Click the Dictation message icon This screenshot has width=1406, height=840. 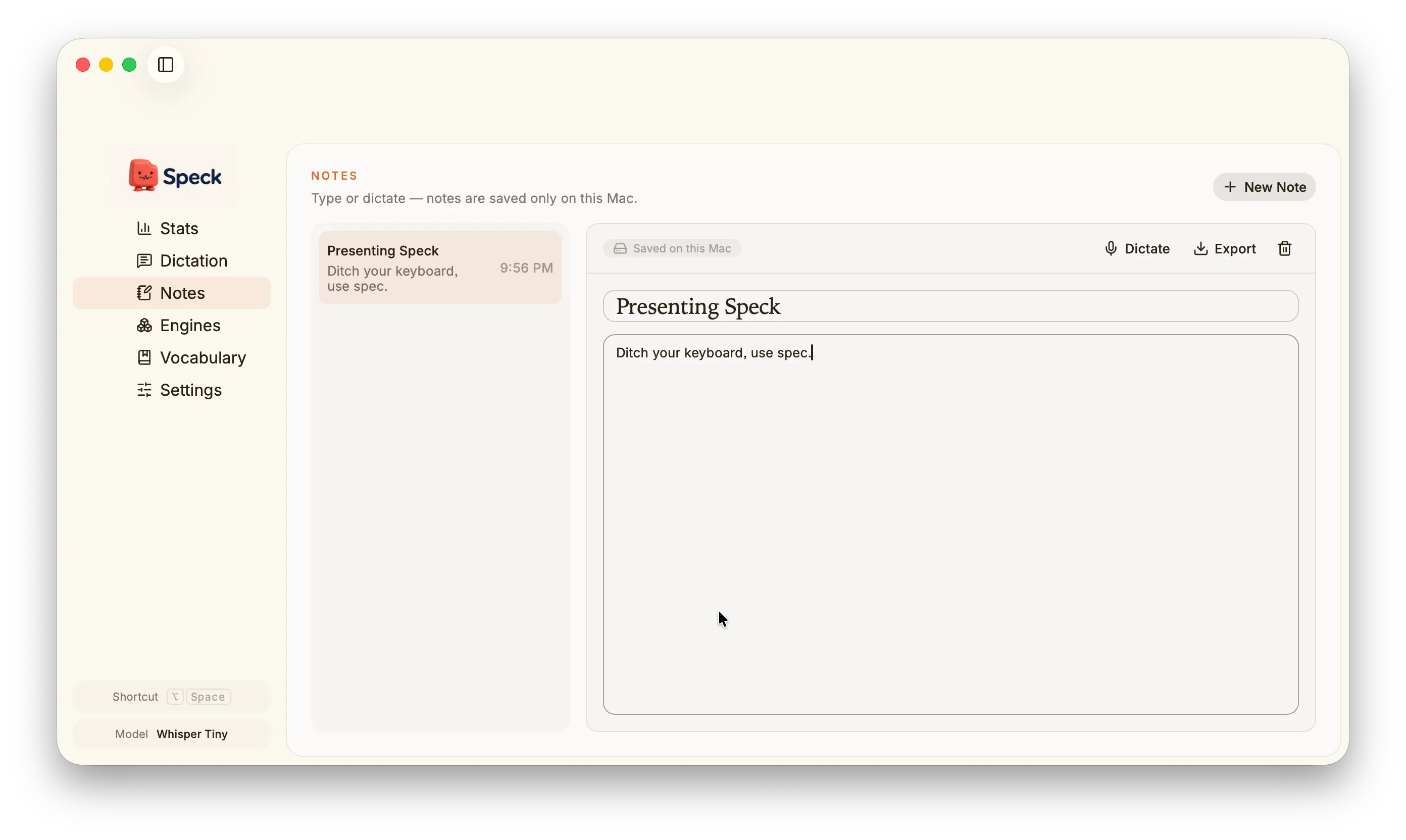click(144, 260)
